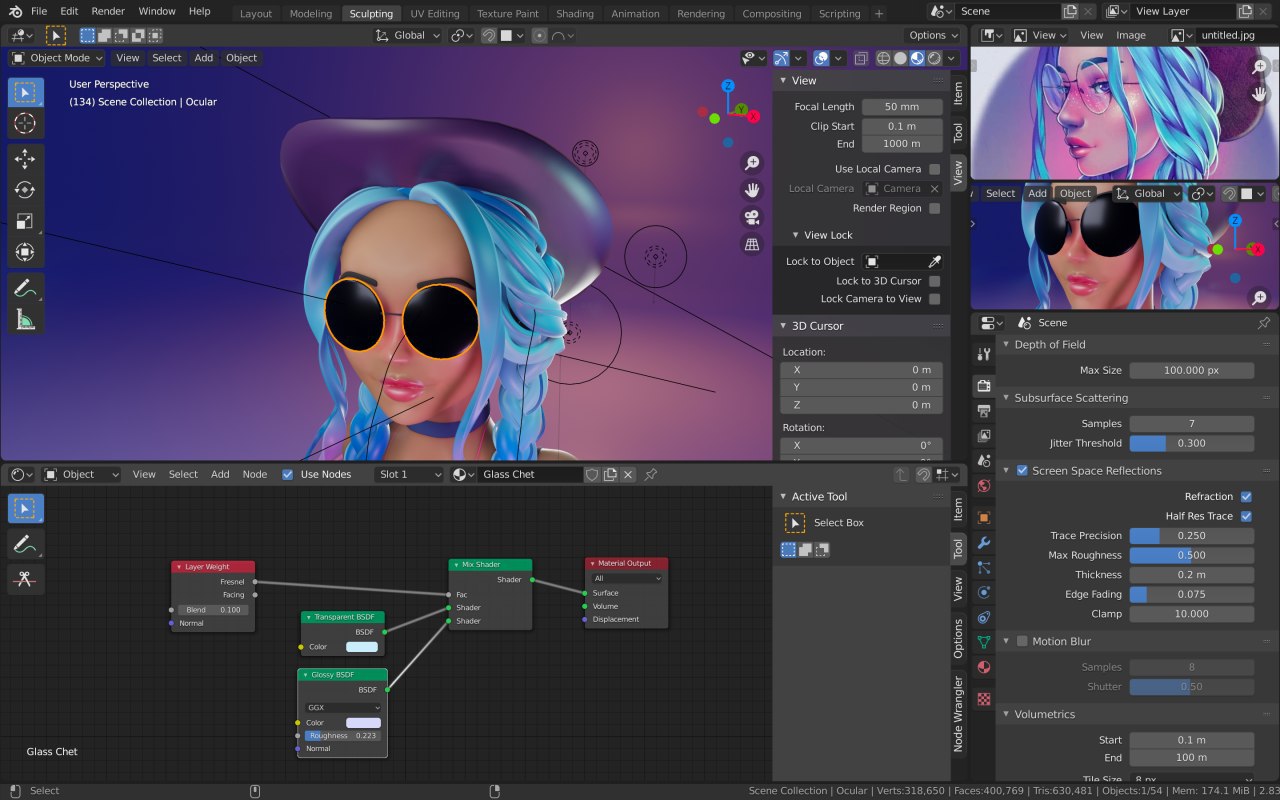Enable Render Region checkbox

[934, 208]
